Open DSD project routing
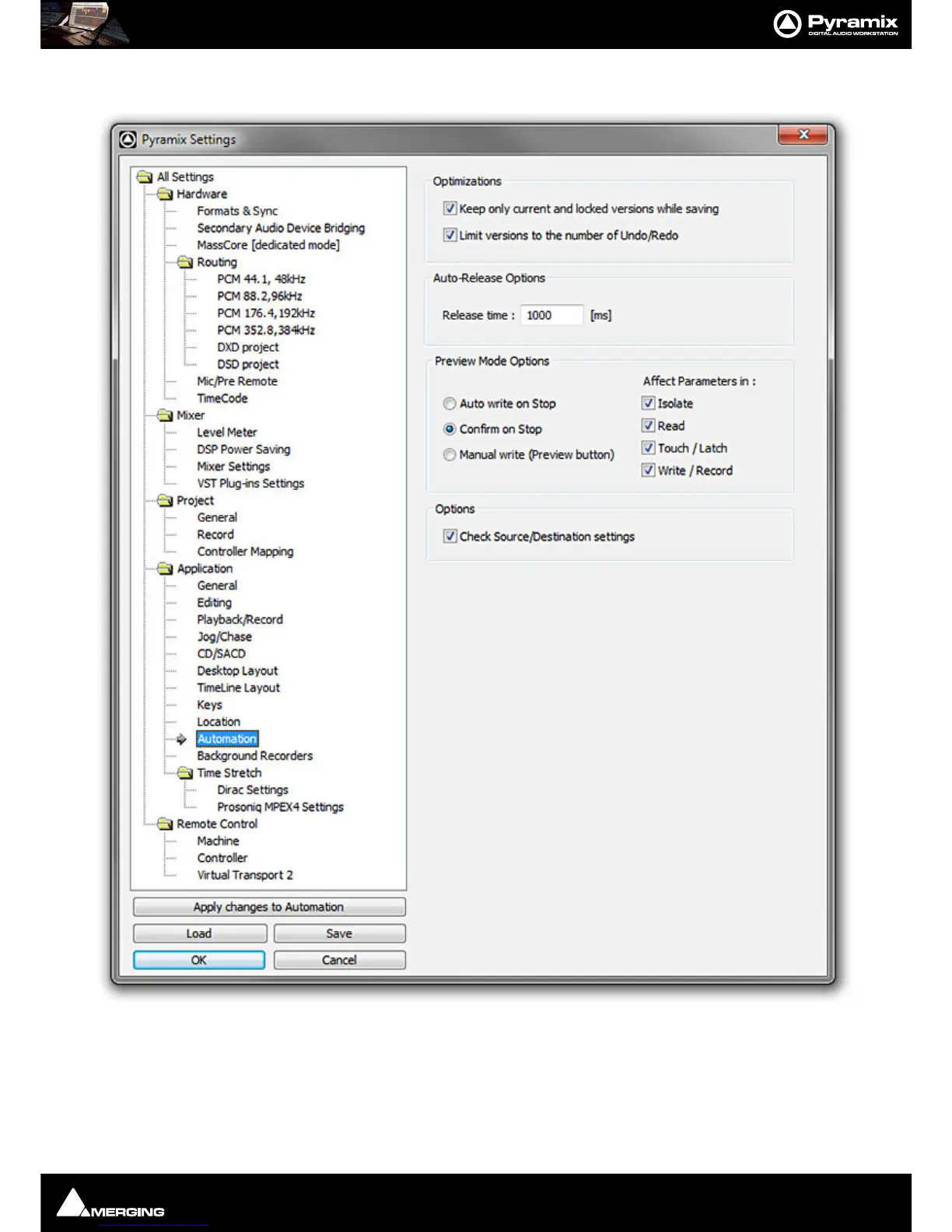Image resolution: width=952 pixels, height=1232 pixels. (248, 365)
